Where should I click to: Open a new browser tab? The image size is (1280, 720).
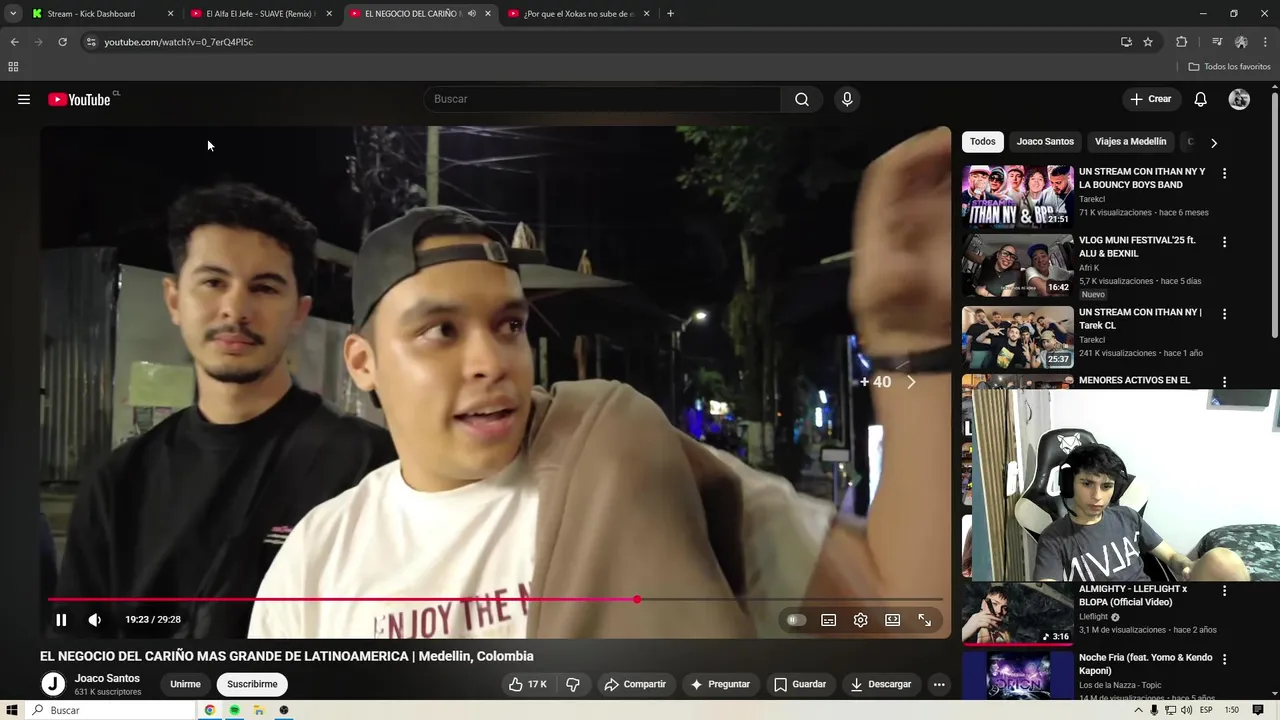(x=670, y=14)
